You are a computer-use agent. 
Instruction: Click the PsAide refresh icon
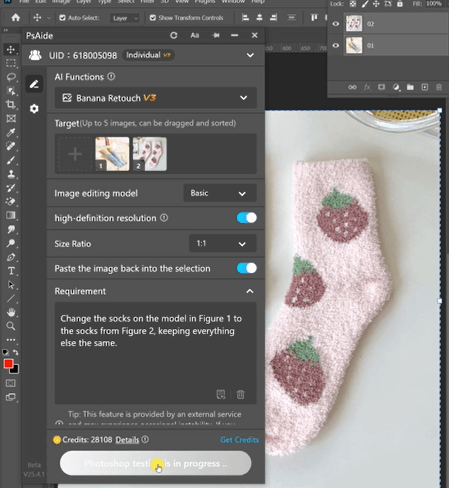(x=173, y=35)
